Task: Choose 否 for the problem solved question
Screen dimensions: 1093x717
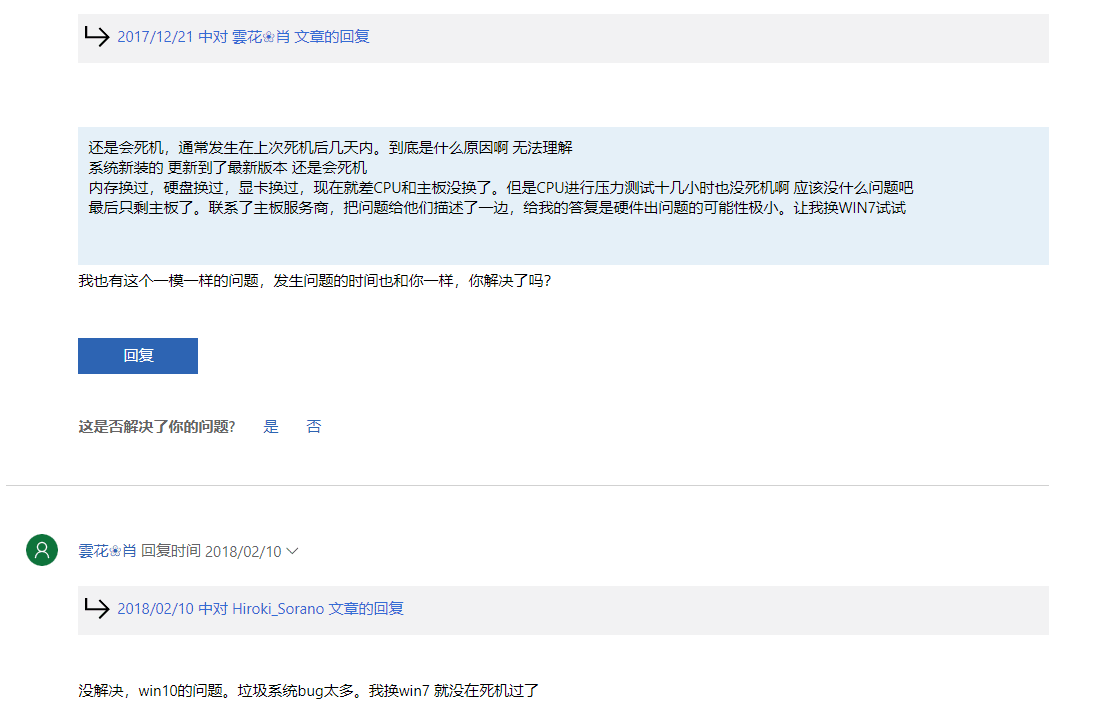Action: click(x=314, y=427)
